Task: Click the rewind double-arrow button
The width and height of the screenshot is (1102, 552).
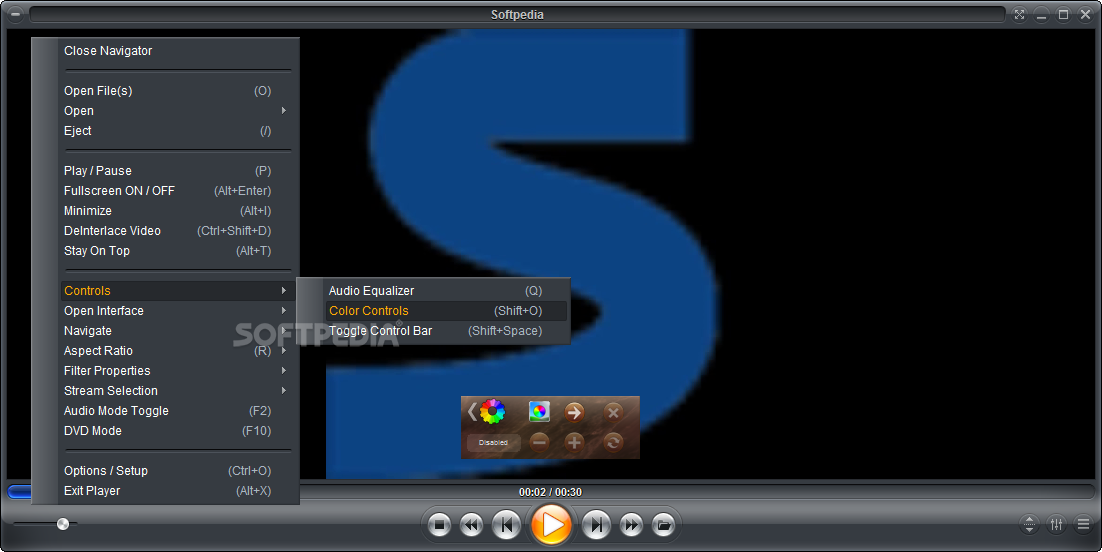Action: pyautogui.click(x=472, y=525)
